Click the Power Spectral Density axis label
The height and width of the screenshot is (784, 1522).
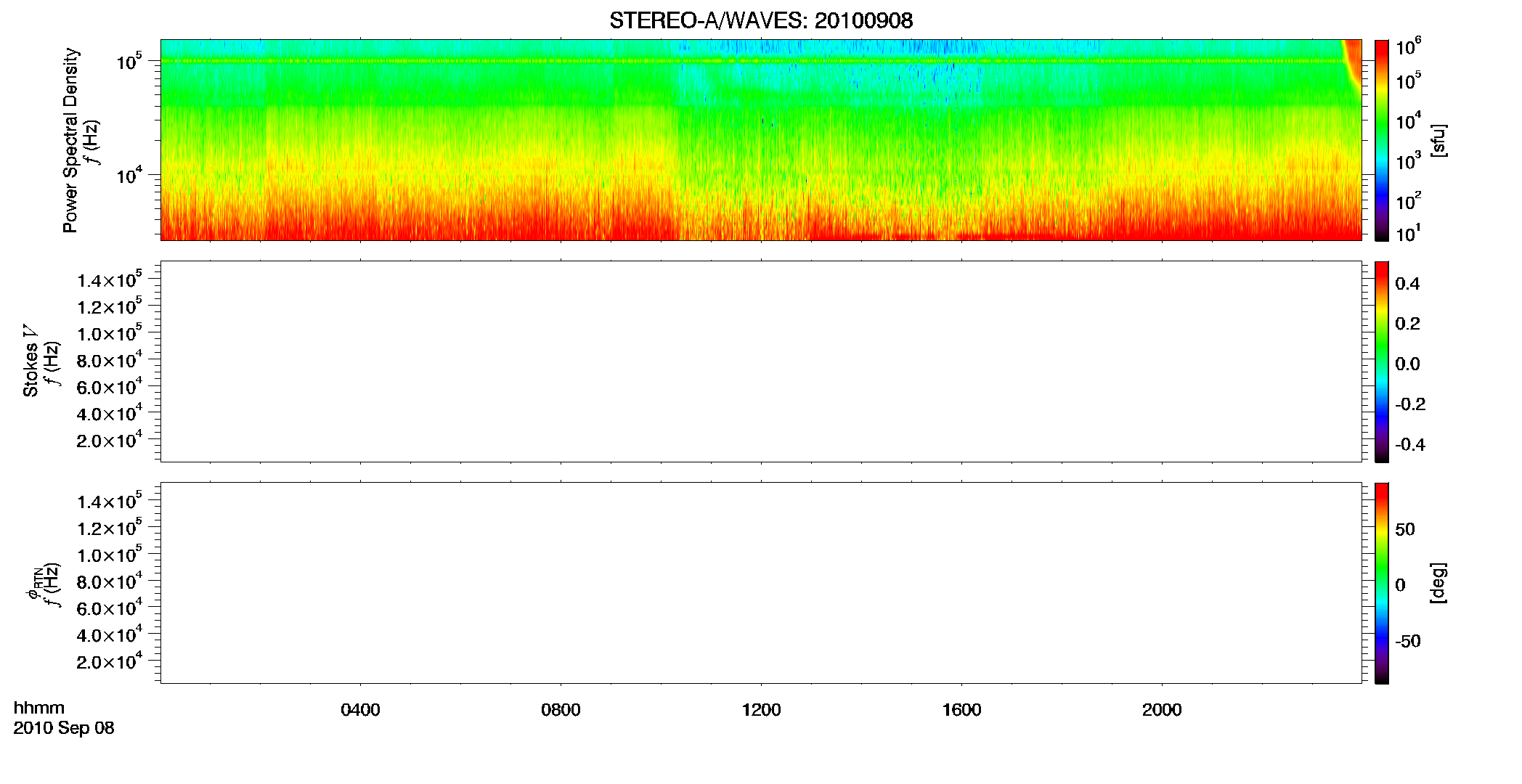tap(70, 140)
